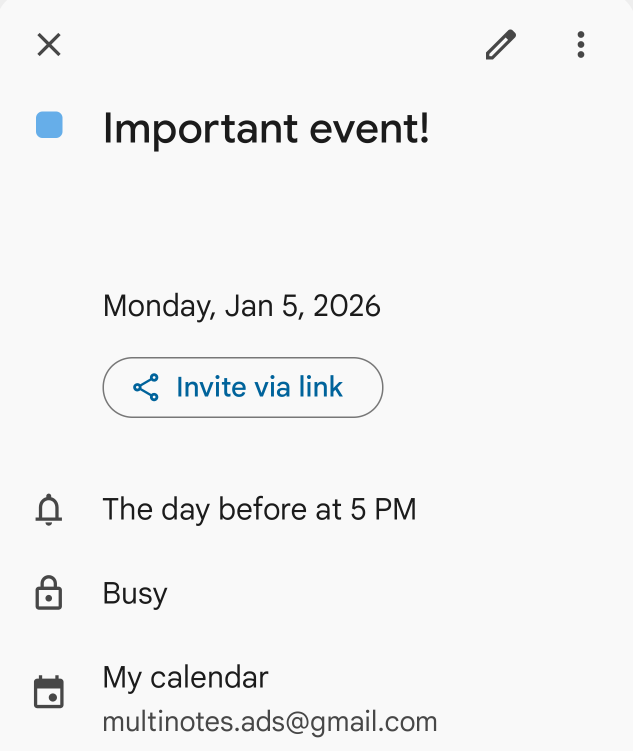Click the lock availability icon
Image resolution: width=633 pixels, height=751 pixels.
click(48, 594)
